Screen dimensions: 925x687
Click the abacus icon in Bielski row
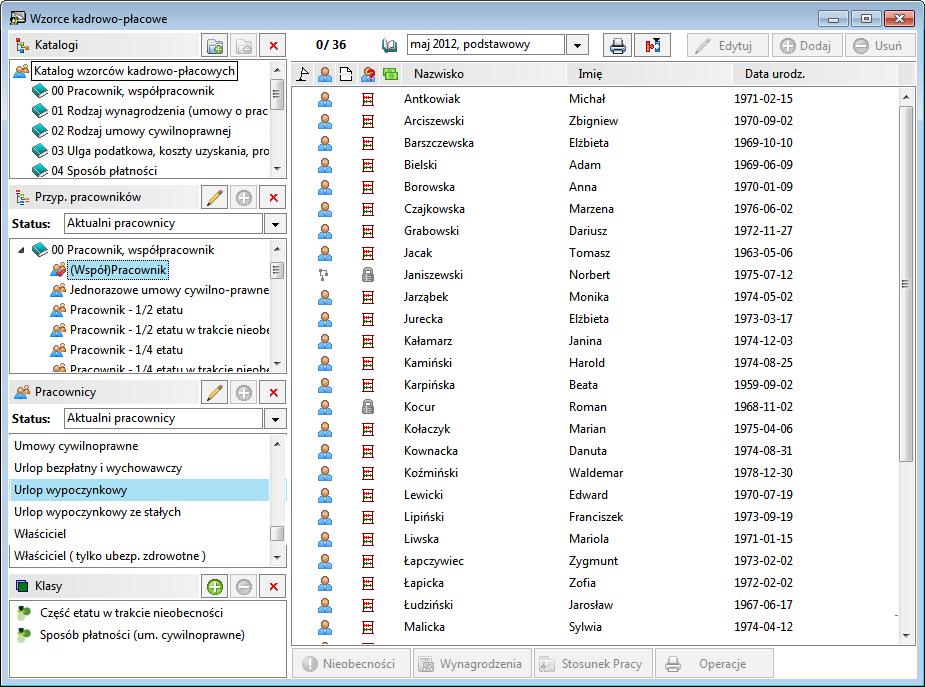point(368,165)
